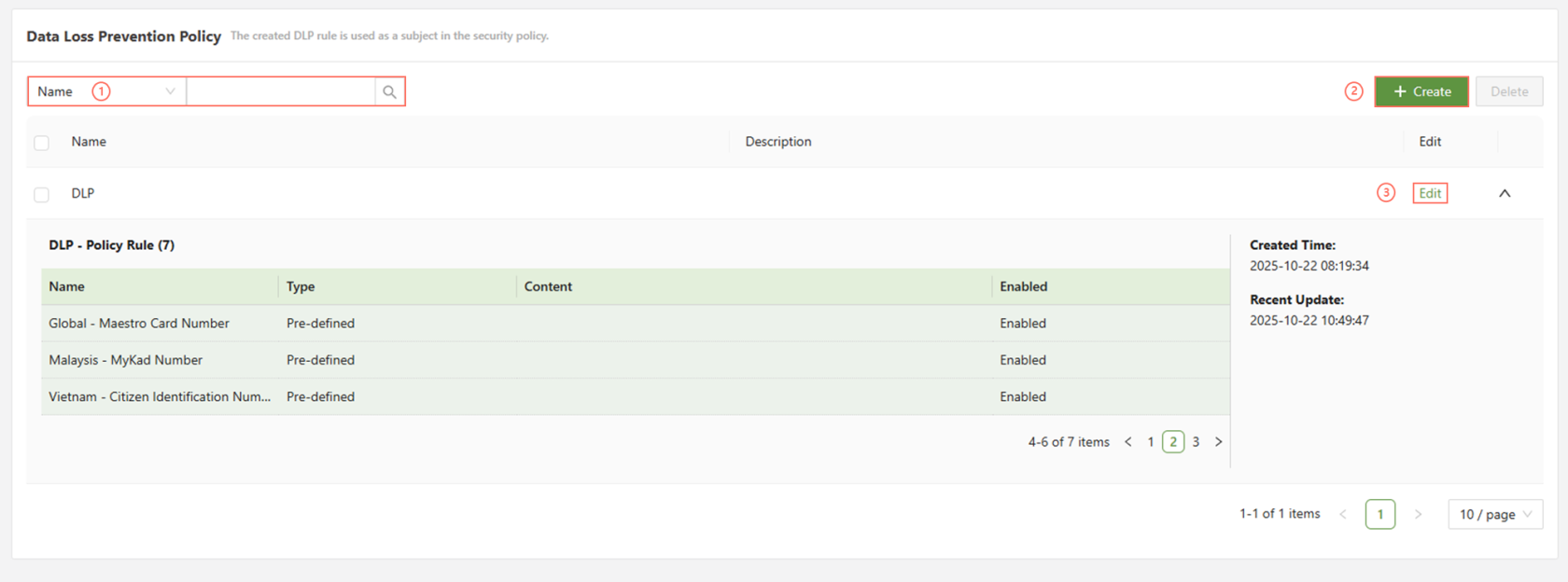Check the DLP policy checkbox
This screenshot has width=1568, height=582.
(41, 194)
